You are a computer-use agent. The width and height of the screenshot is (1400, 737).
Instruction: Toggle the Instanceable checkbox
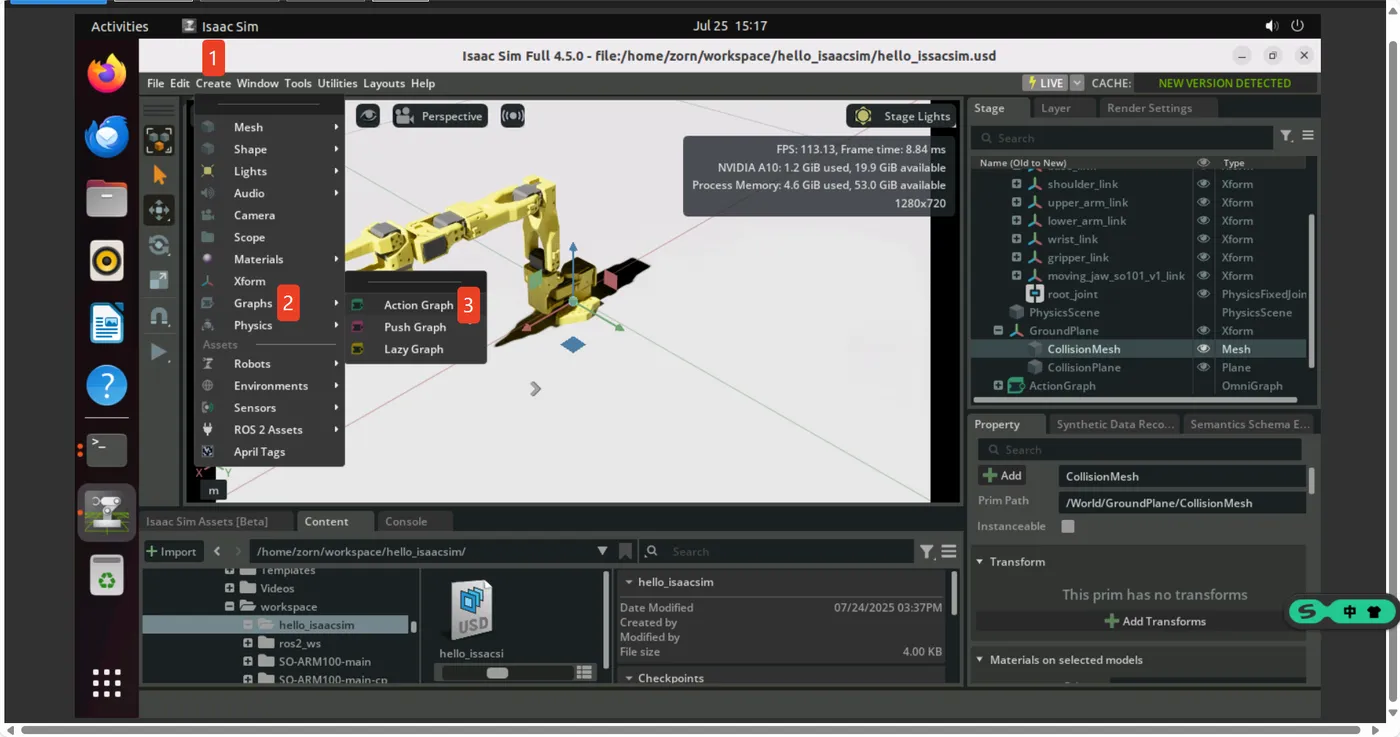[1068, 526]
